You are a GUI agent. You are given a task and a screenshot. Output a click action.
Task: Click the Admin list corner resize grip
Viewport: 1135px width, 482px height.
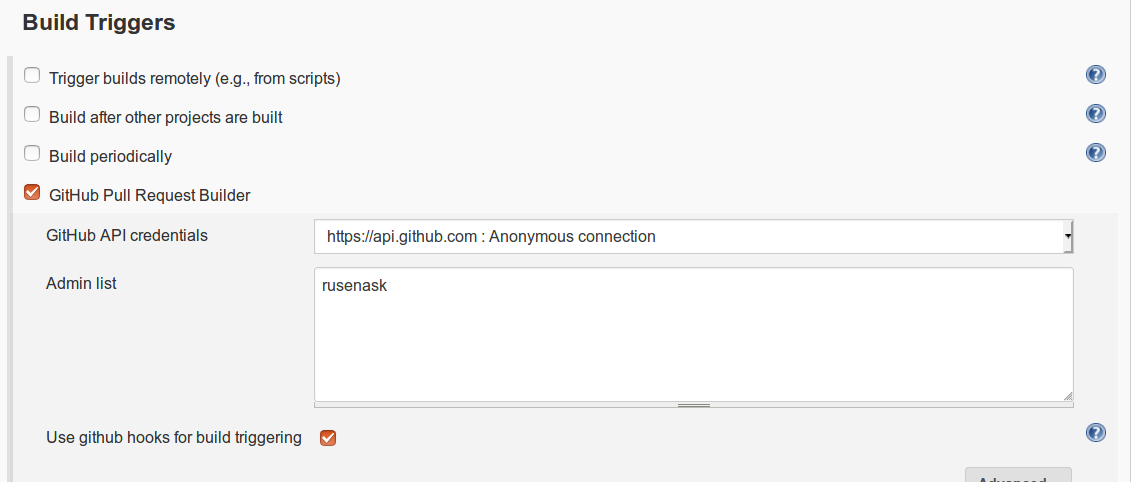pos(1067,395)
